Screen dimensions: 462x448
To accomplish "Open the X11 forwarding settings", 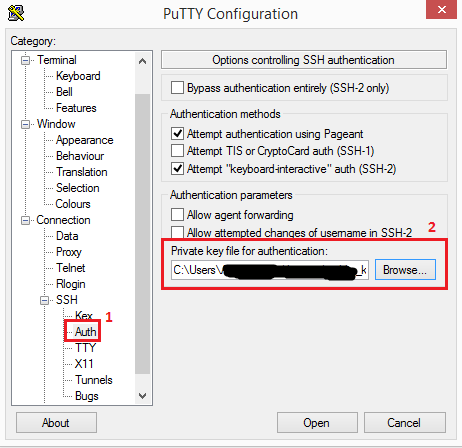I will click(x=84, y=364).
